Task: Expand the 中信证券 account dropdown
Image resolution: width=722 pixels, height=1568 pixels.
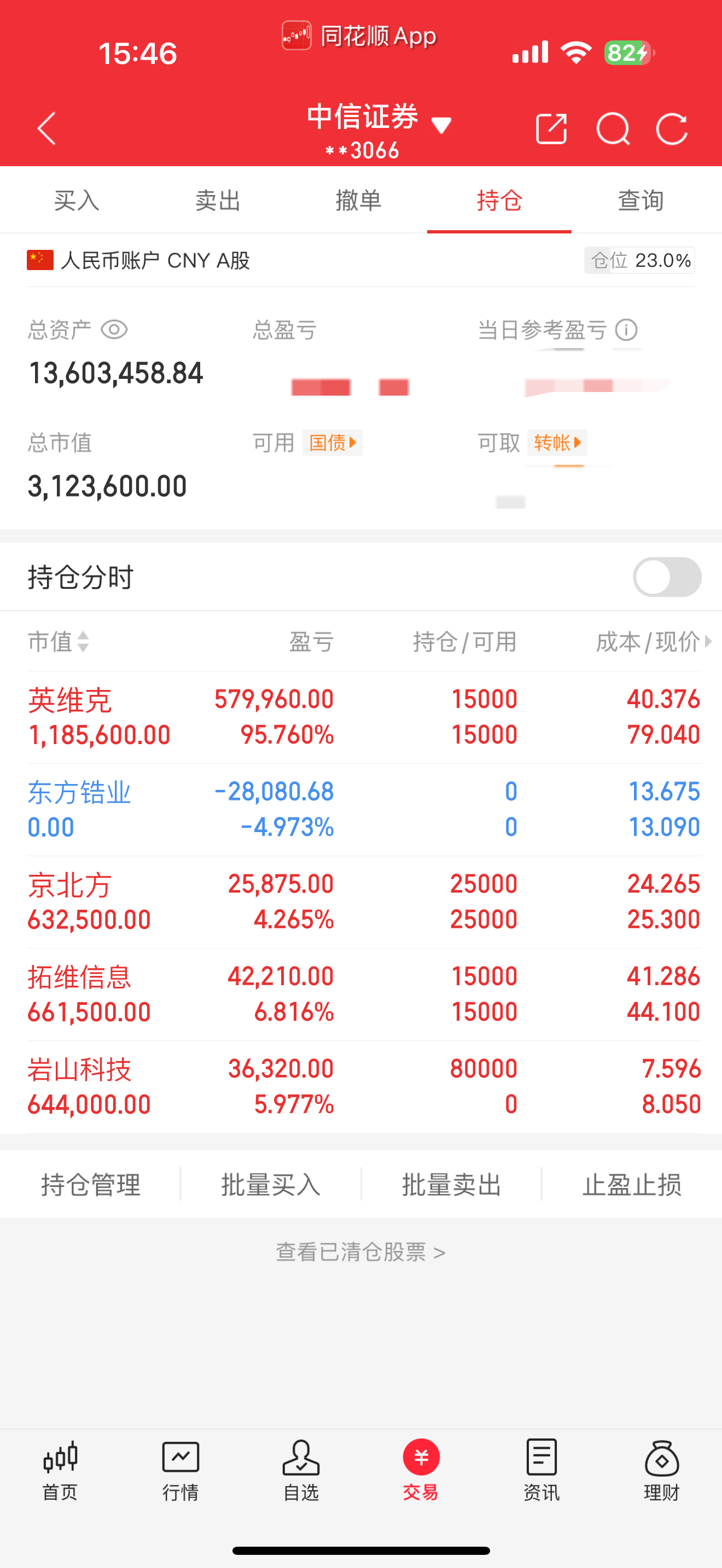Action: click(x=442, y=126)
